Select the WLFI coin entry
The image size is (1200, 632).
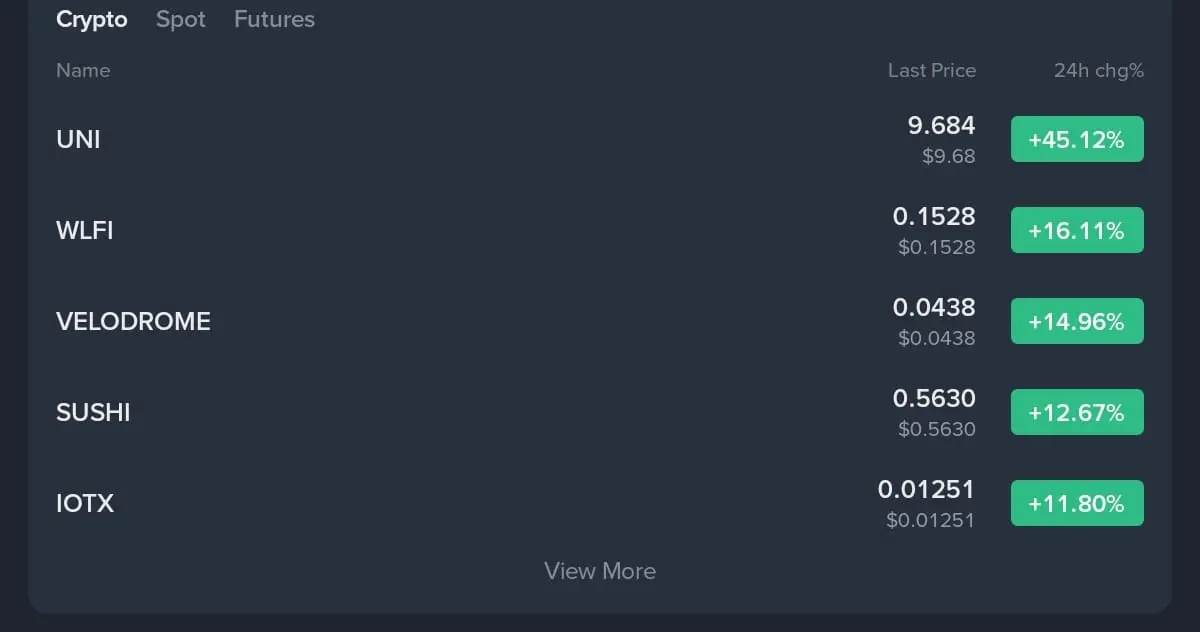click(600, 231)
